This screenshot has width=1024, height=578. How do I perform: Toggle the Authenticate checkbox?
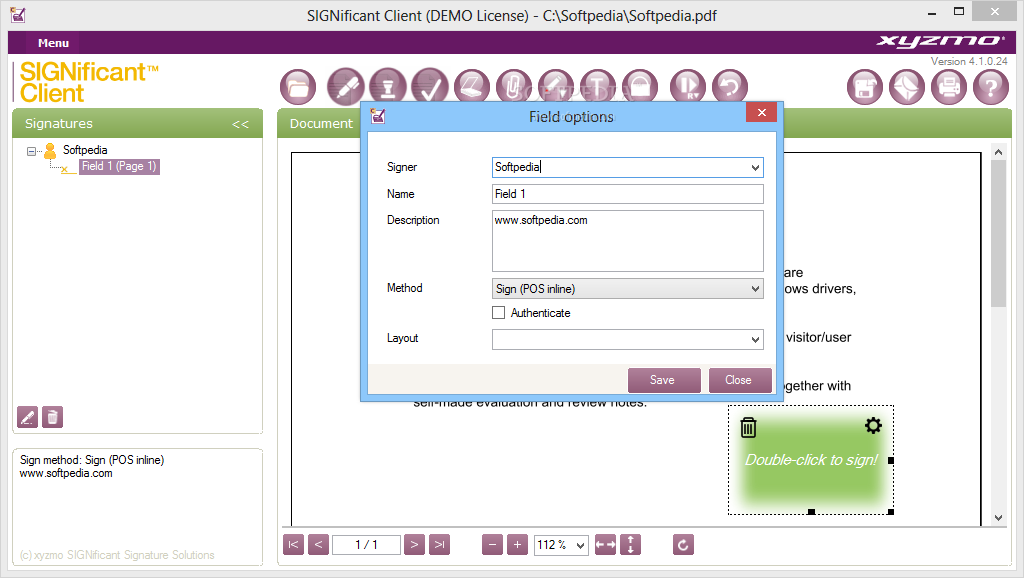498,313
